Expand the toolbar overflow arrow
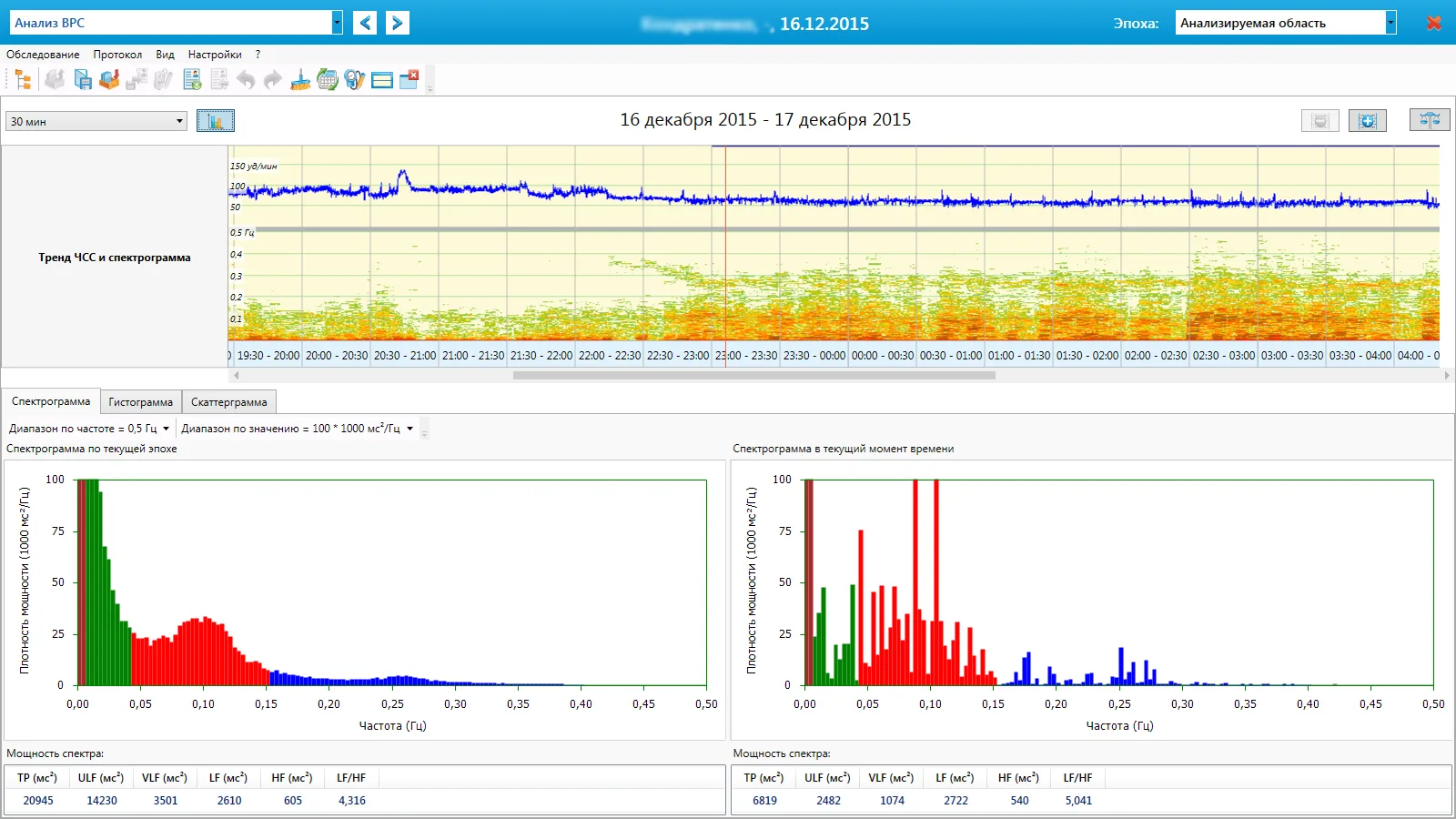The width and height of the screenshot is (1456, 819). pos(430,82)
